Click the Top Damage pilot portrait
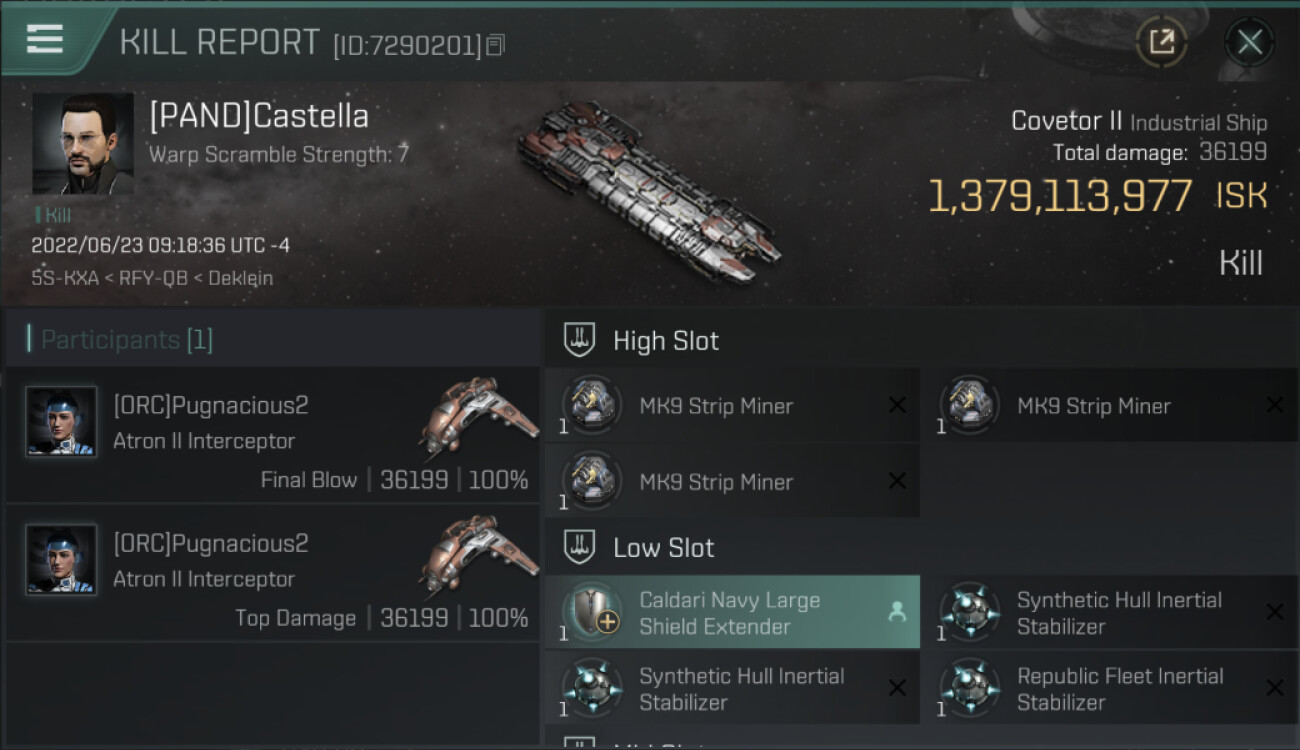The image size is (1300, 750). point(62,560)
